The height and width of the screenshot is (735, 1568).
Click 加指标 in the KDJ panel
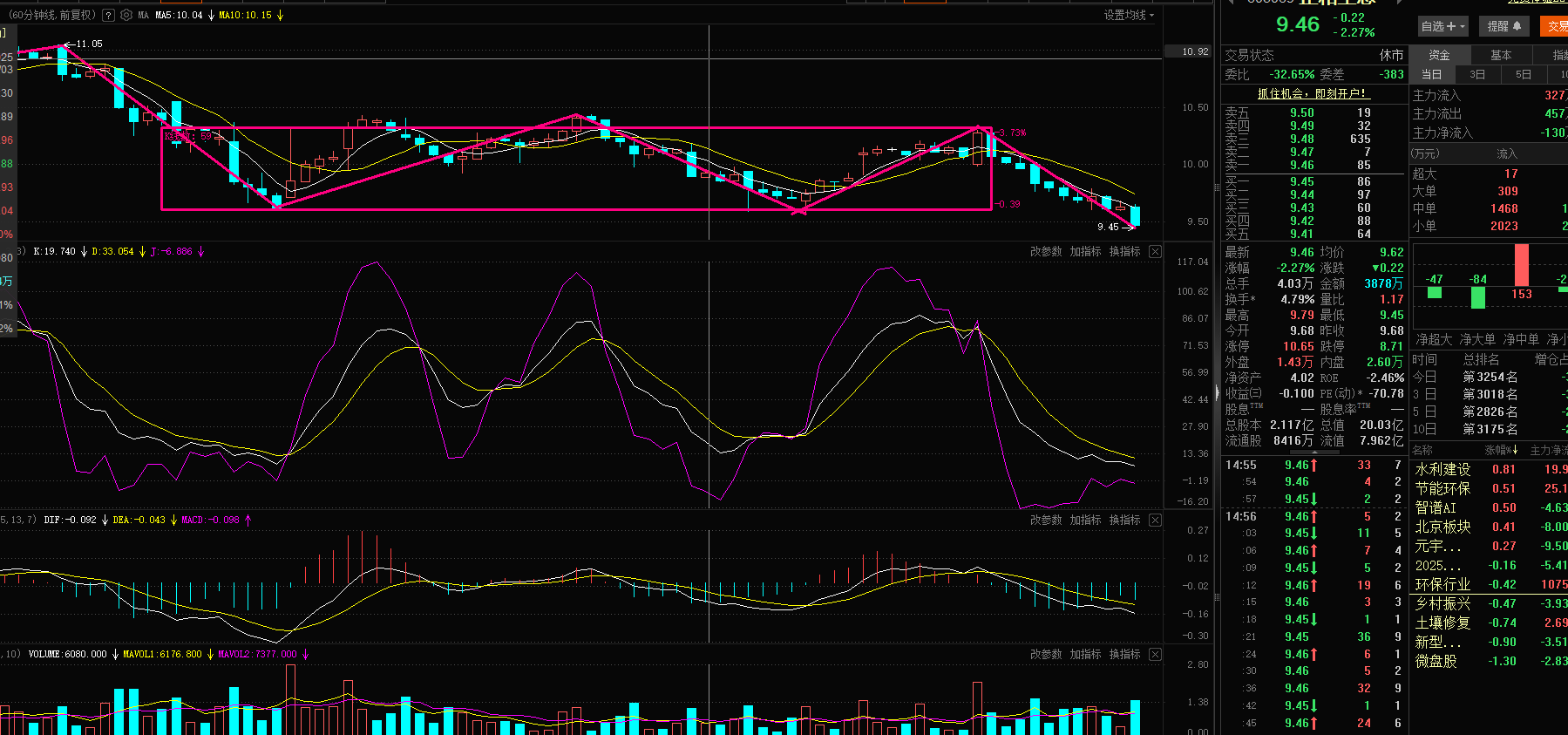tap(1085, 251)
